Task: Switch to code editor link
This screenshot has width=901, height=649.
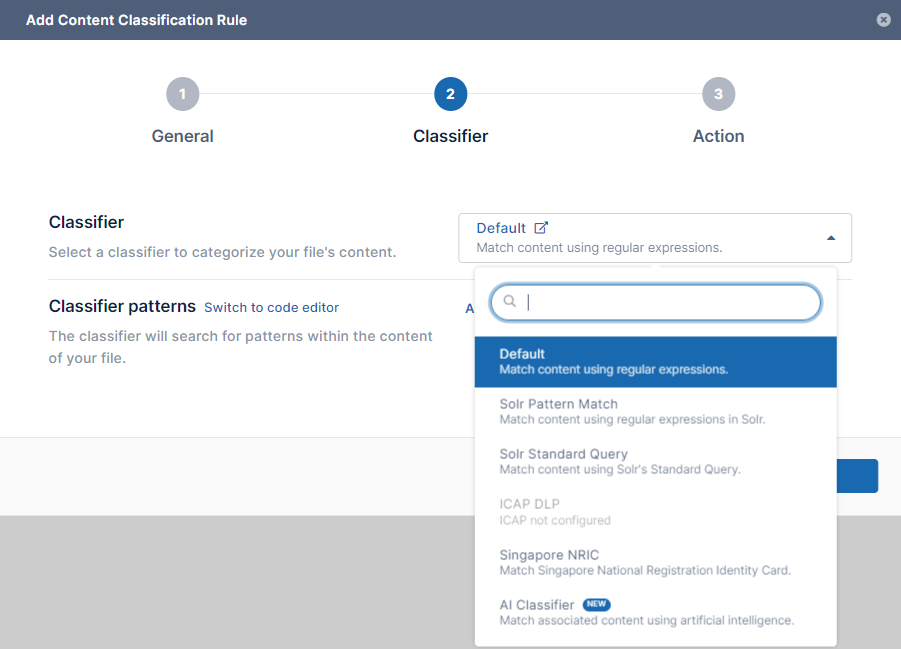Action: (x=271, y=308)
